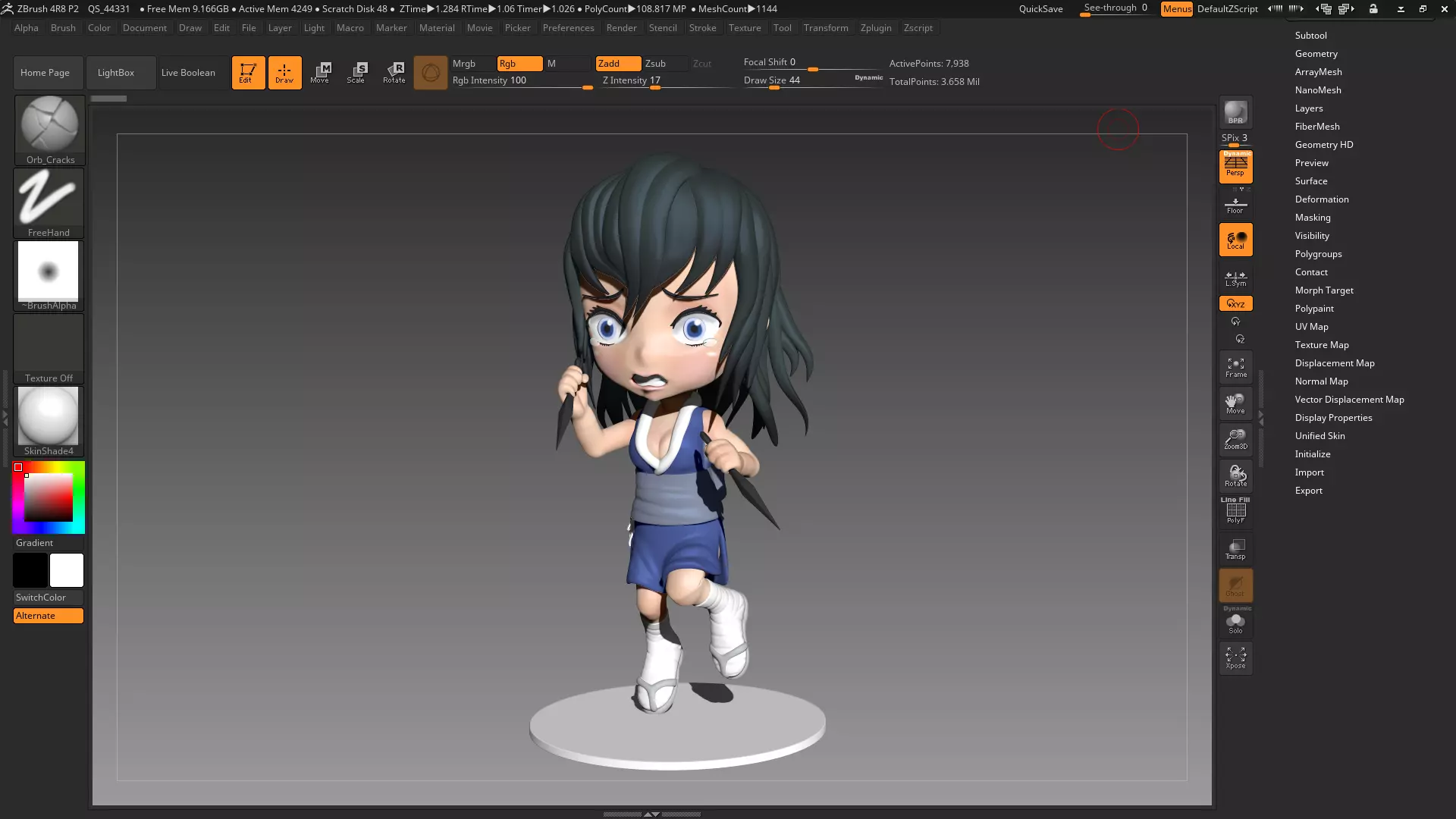Open the Xpose icon
Screen dimensions: 1456x819
(x=1235, y=658)
